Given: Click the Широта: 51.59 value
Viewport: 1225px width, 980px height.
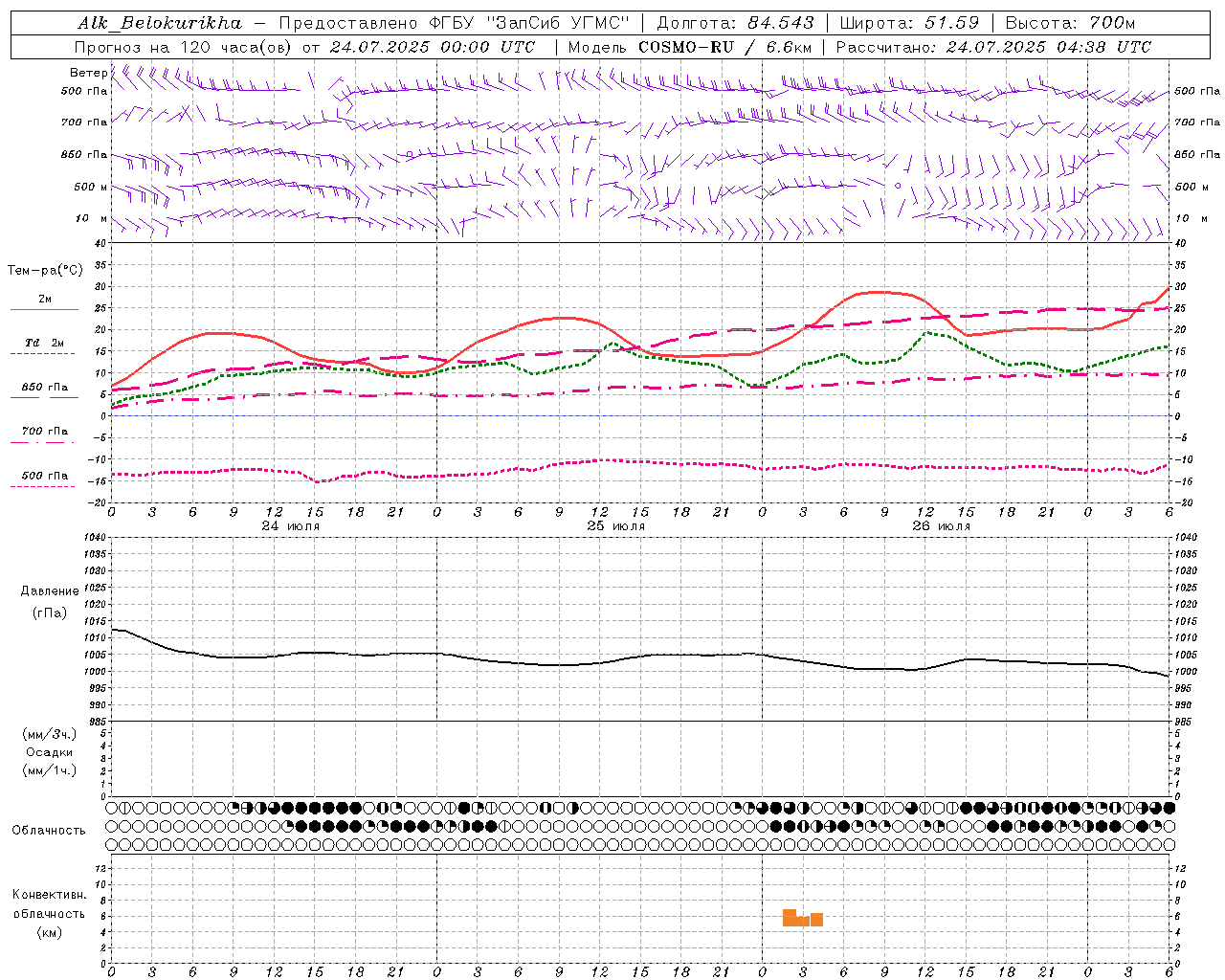Looking at the screenshot, I should click(909, 23).
